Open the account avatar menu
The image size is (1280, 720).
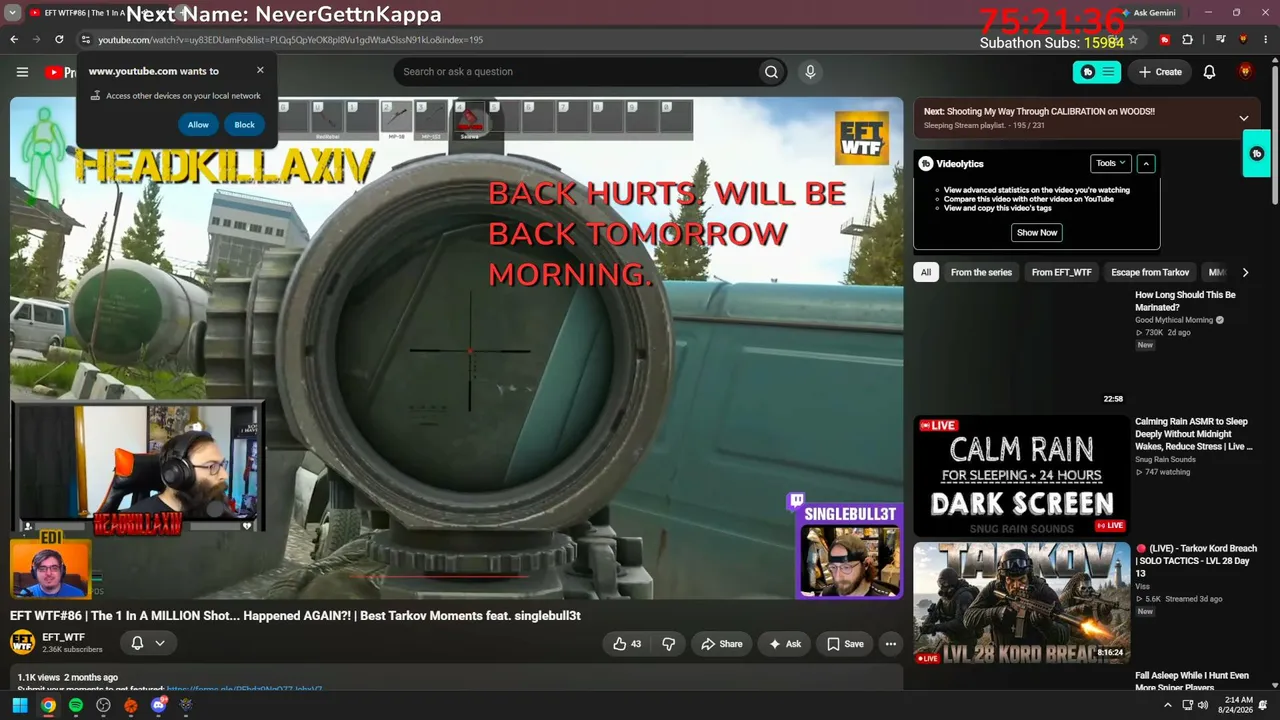coord(1245,72)
